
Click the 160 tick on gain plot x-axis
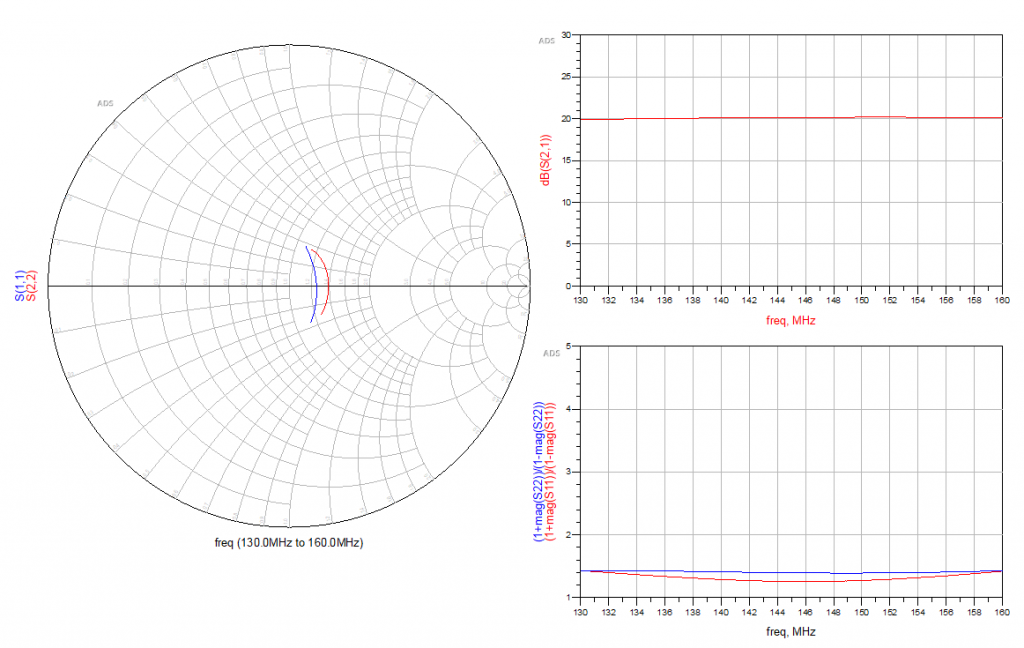[x=1002, y=300]
